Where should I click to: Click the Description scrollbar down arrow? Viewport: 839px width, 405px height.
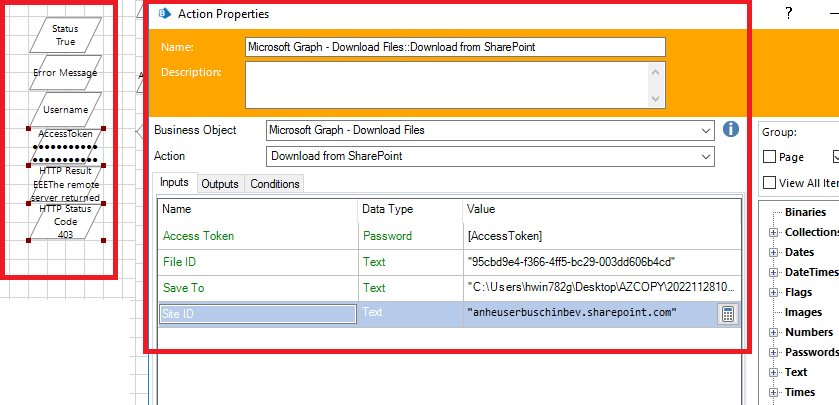coord(656,100)
